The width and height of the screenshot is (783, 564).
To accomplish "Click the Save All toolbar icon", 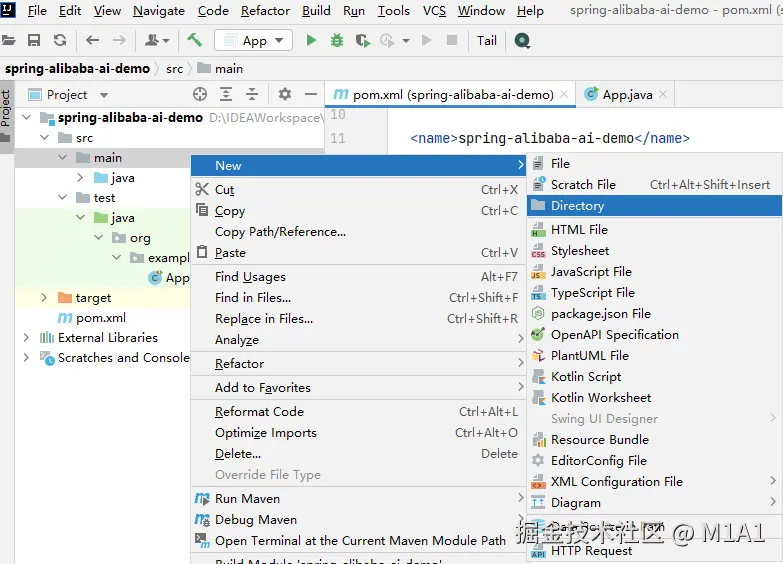I will 34,40.
